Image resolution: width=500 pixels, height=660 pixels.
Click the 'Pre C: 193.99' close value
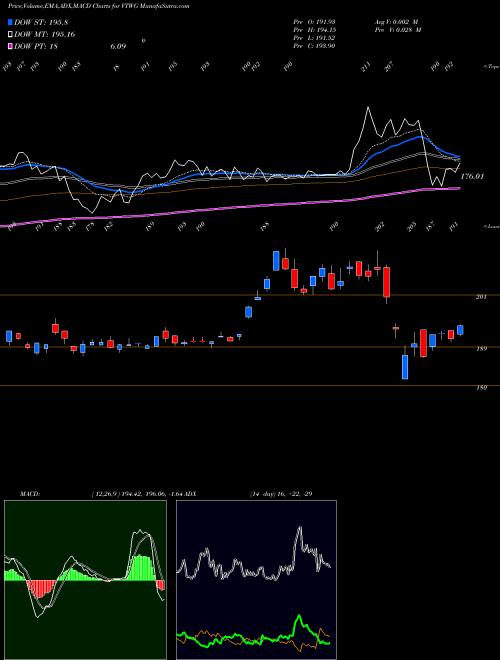314,46
